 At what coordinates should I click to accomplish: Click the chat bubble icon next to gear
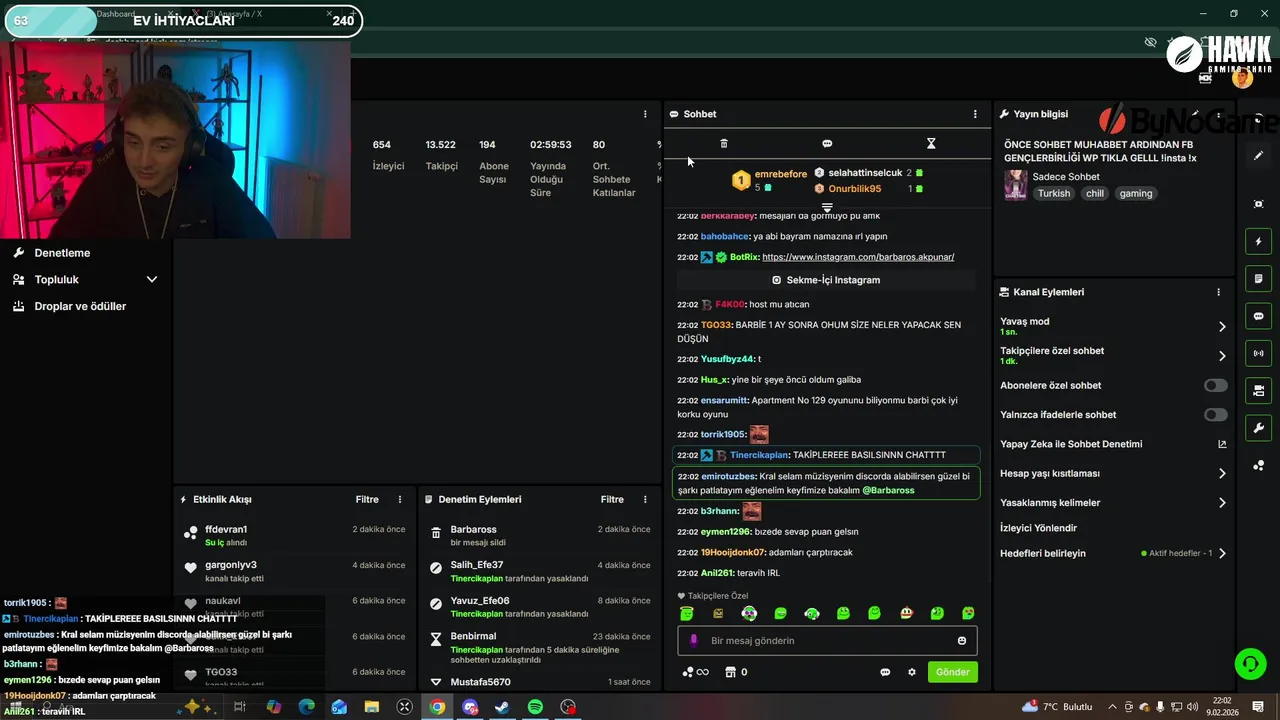point(885,672)
